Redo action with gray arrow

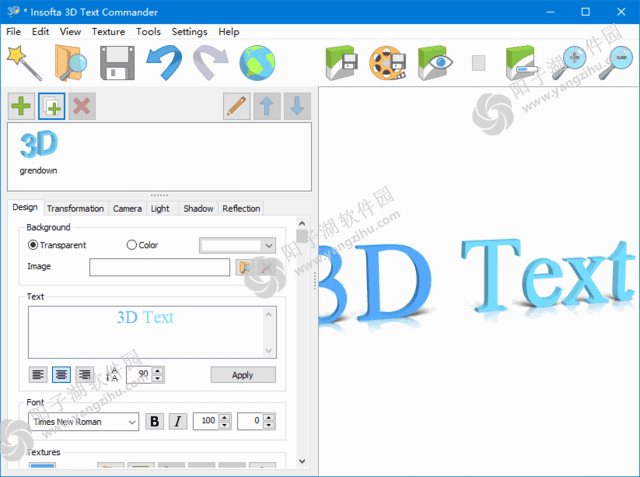[x=211, y=63]
